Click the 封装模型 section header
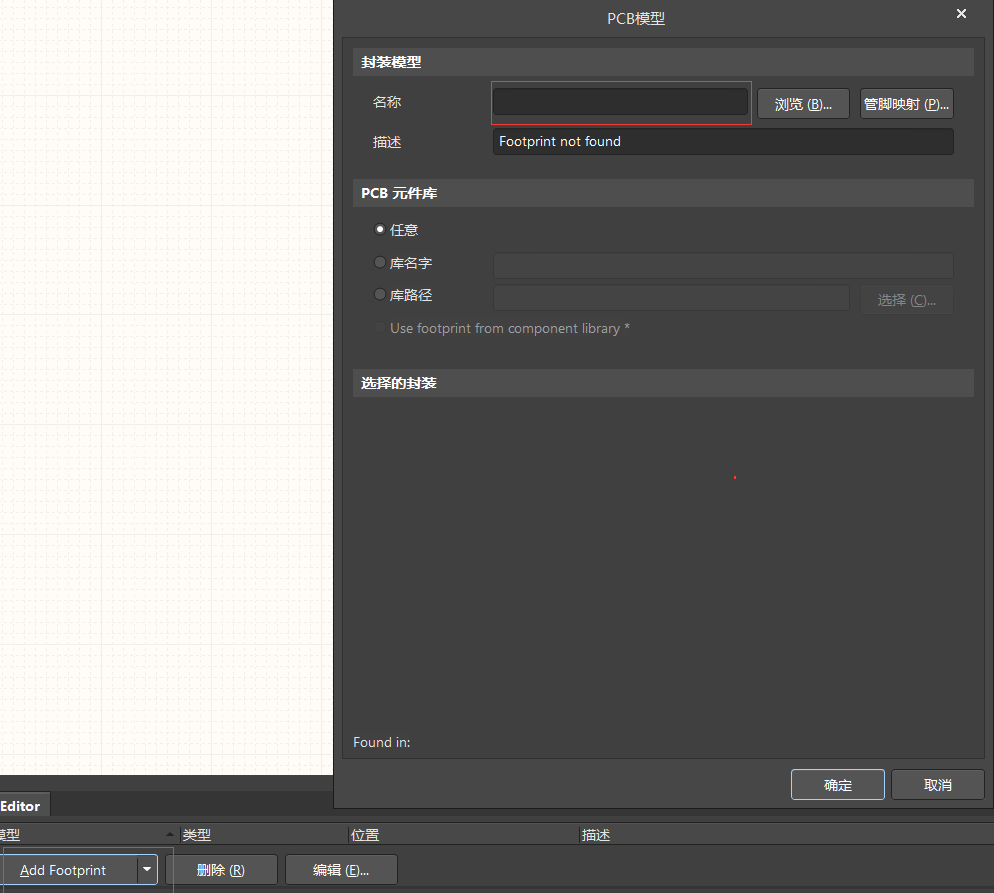This screenshot has height=893, width=994. 663,62
